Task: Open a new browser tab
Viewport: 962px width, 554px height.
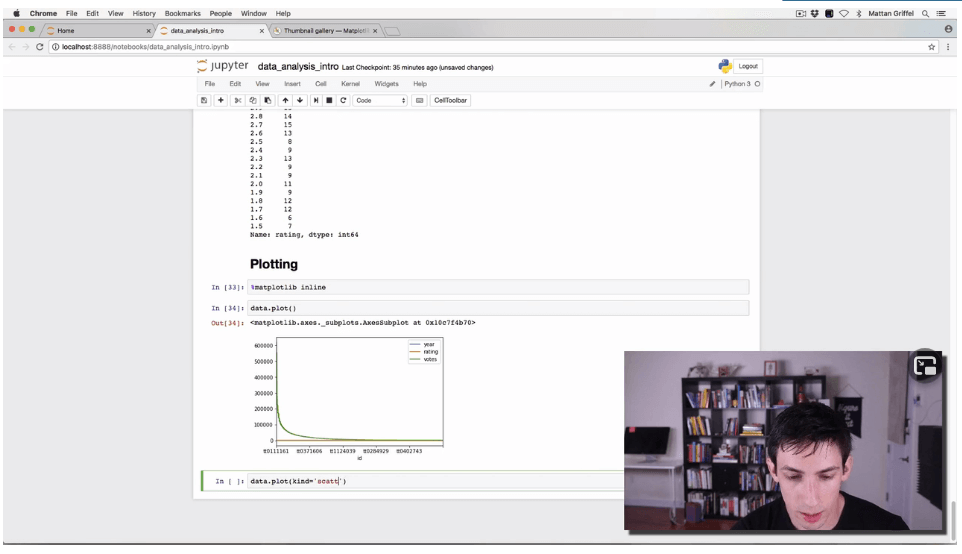Action: point(393,31)
